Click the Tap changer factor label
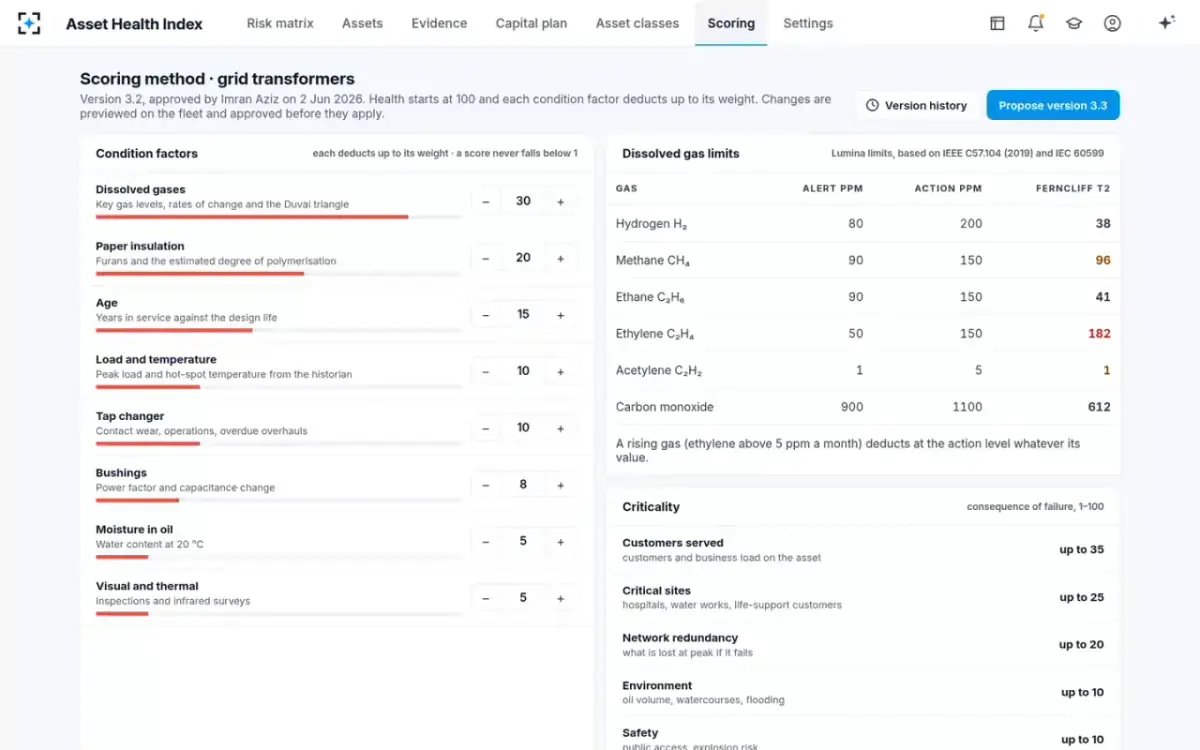The height and width of the screenshot is (750, 1200). click(x=130, y=416)
